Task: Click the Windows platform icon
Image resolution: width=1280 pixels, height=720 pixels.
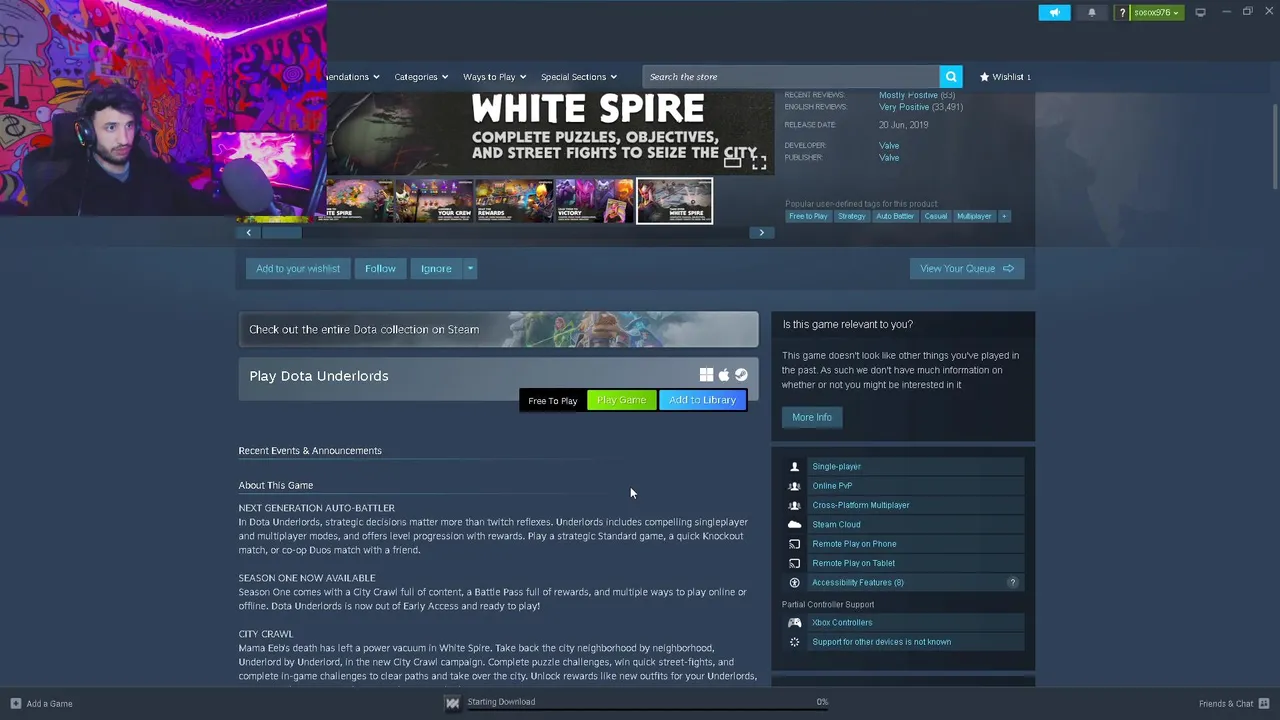Action: point(706,375)
